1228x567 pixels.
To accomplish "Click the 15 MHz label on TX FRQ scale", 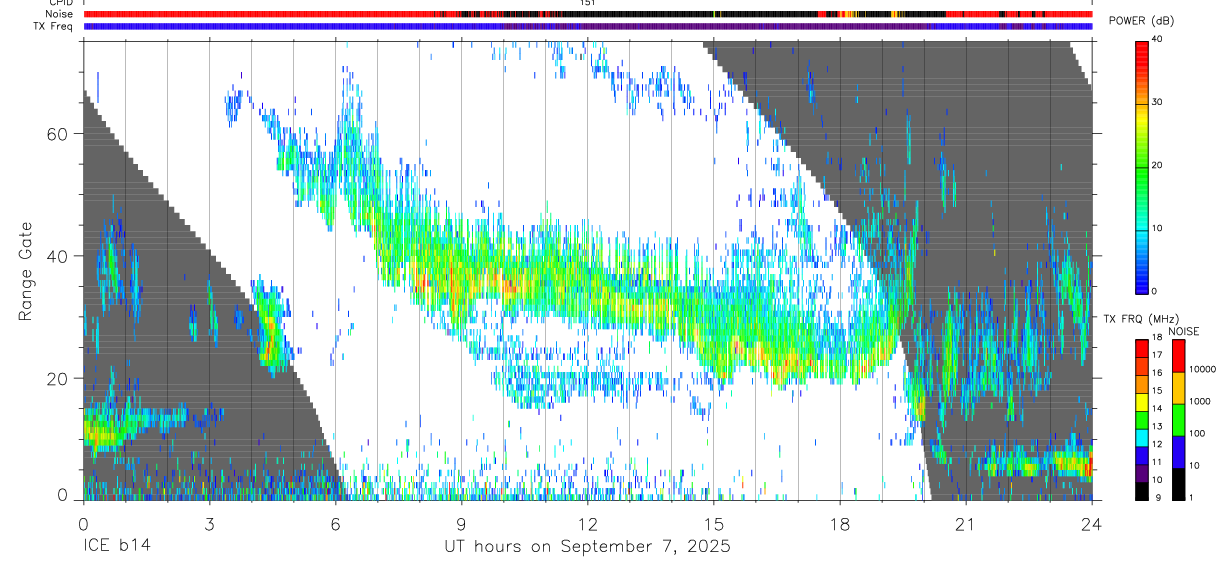I will [1157, 390].
